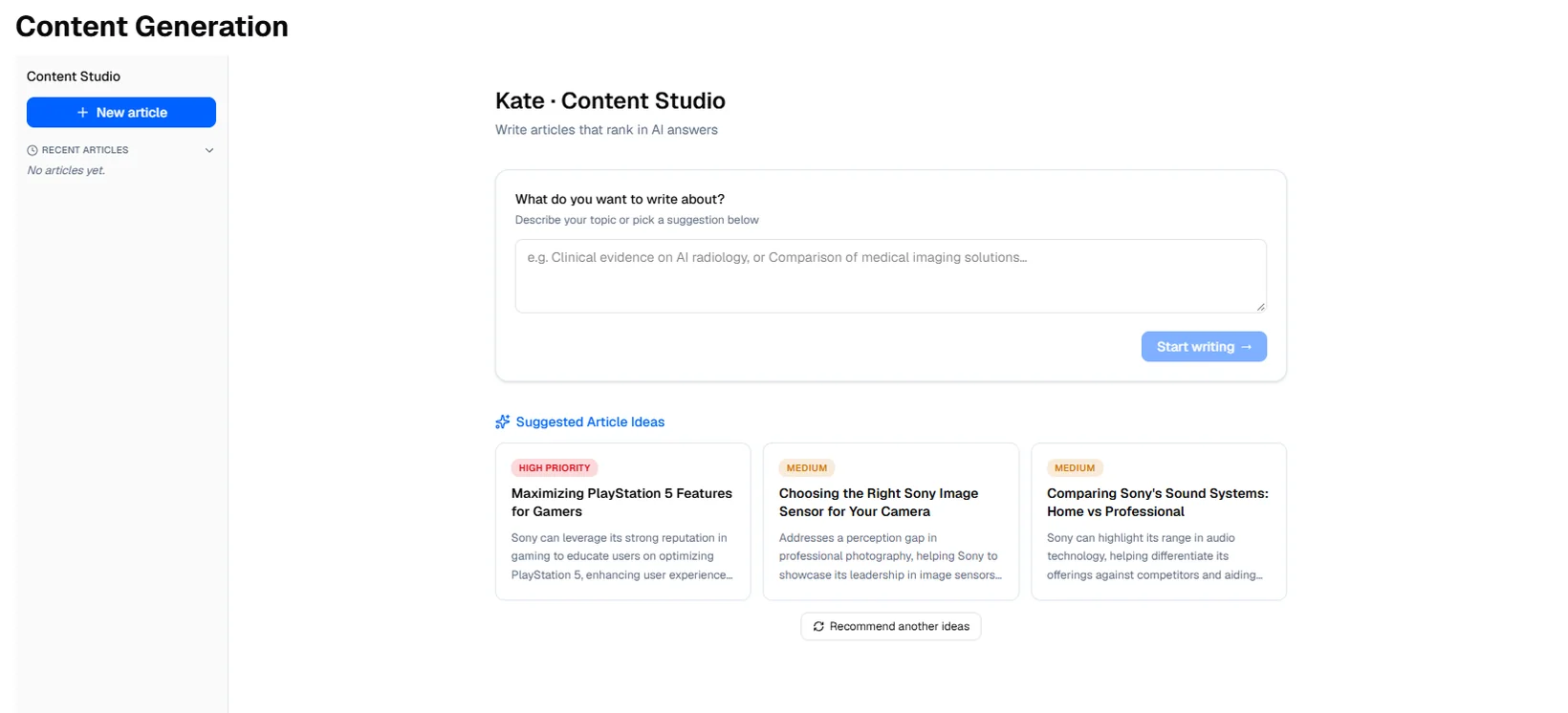Open the Maximizing PlayStation 5 Features idea card
This screenshot has height=713, width=1568.
point(623,522)
